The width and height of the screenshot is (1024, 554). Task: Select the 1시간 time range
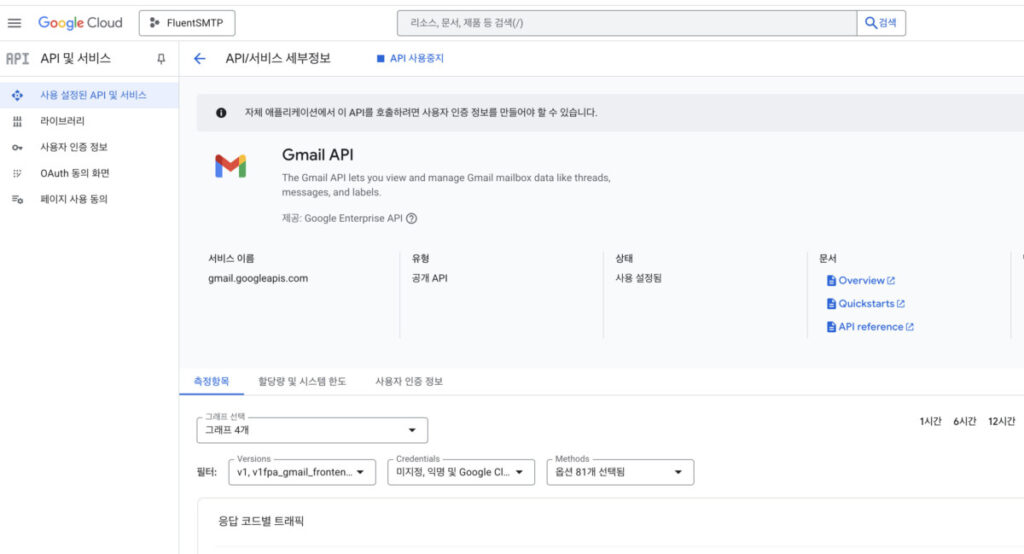[x=930, y=422]
